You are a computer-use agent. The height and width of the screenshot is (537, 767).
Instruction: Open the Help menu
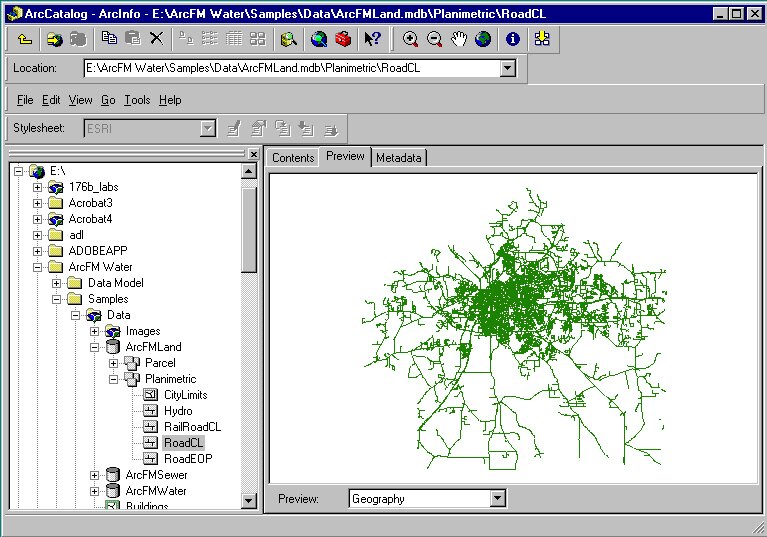click(170, 100)
